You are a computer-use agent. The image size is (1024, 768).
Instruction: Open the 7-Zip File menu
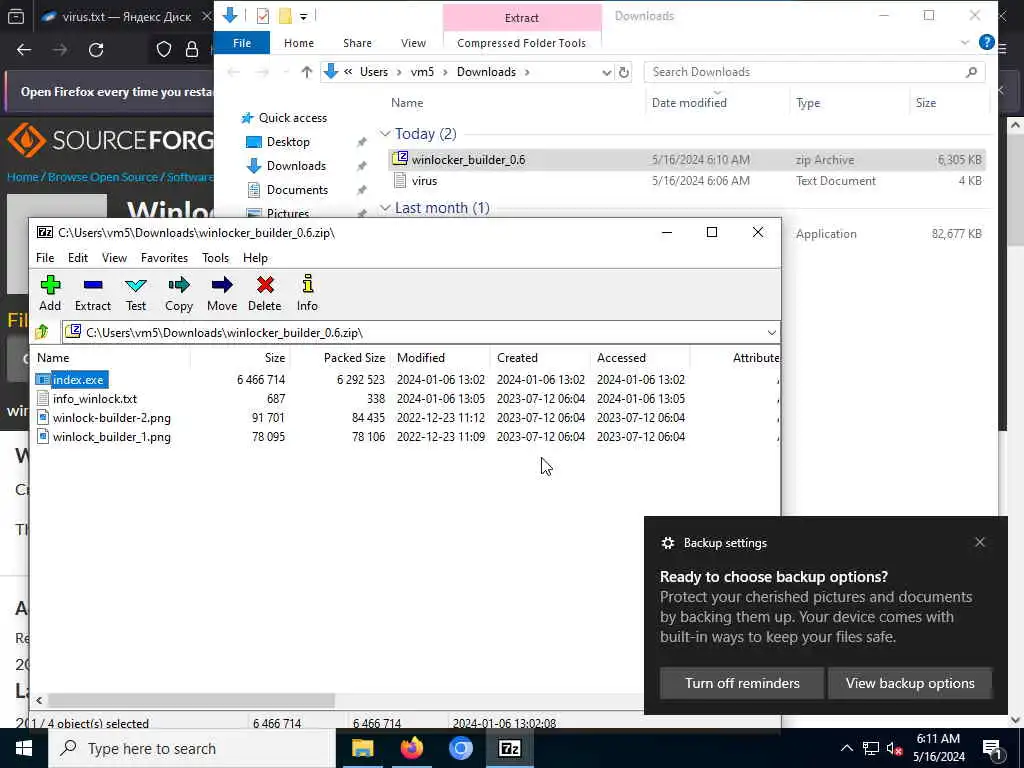(x=45, y=258)
